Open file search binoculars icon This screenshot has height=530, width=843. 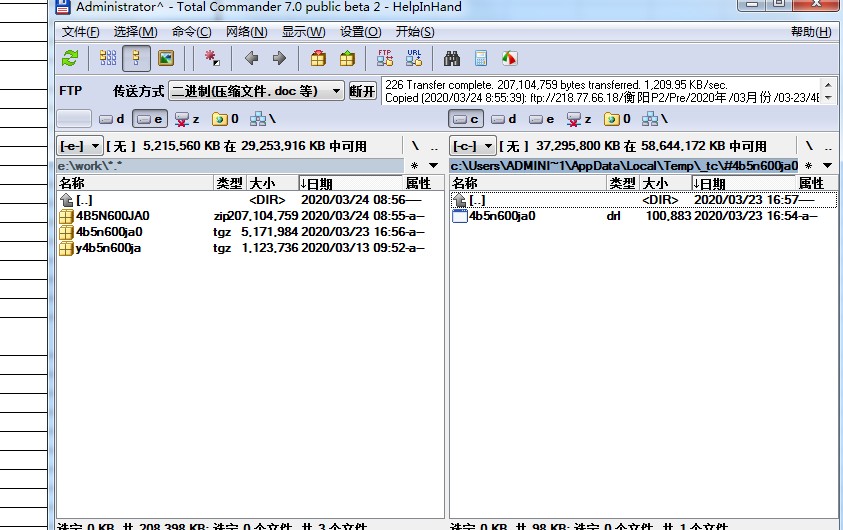(x=452, y=58)
